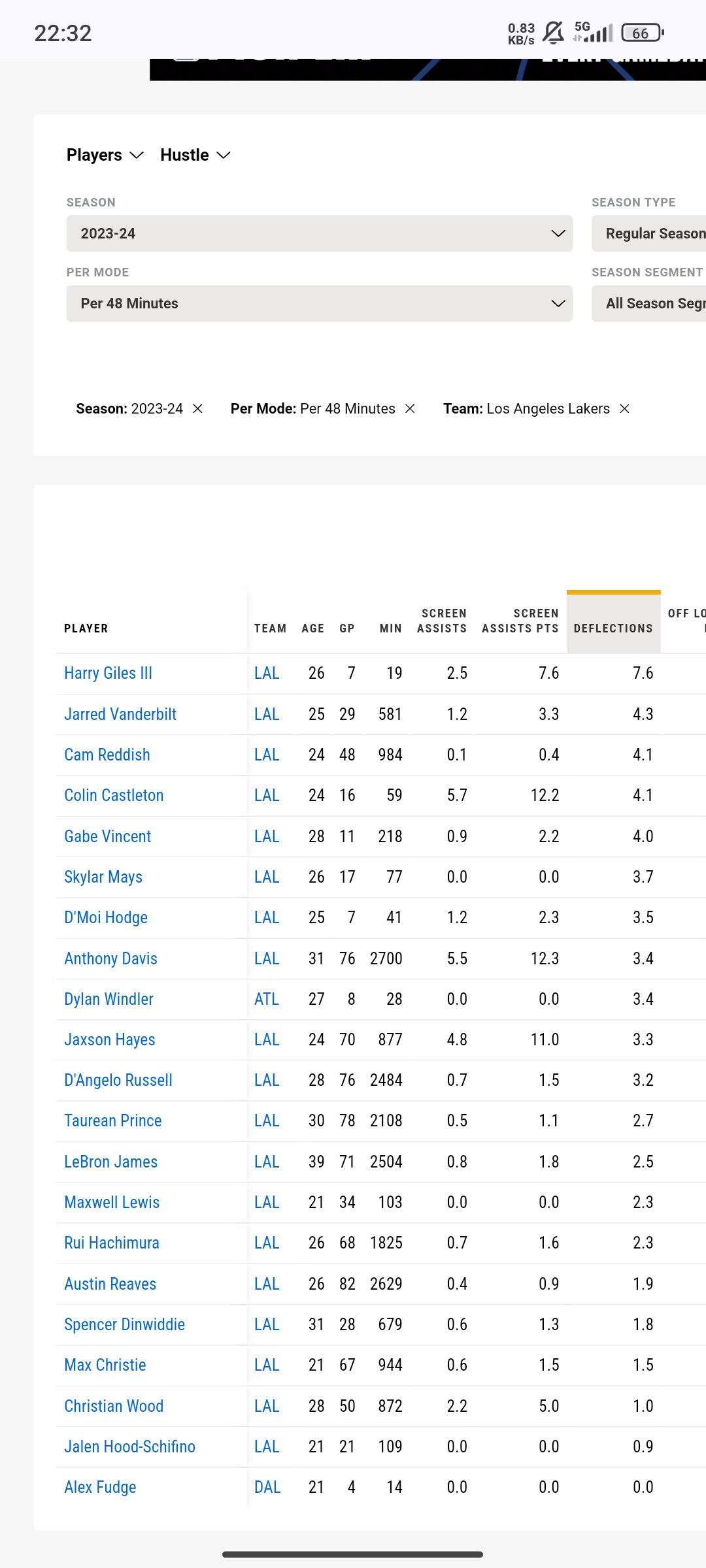The height and width of the screenshot is (1568, 706).
Task: Tap the clock showing 22:32
Action: [x=63, y=33]
